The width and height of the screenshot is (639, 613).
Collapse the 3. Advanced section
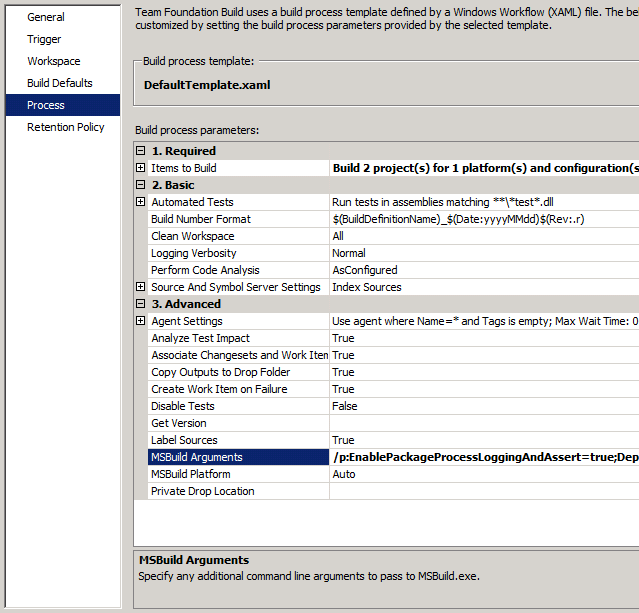pos(141,304)
